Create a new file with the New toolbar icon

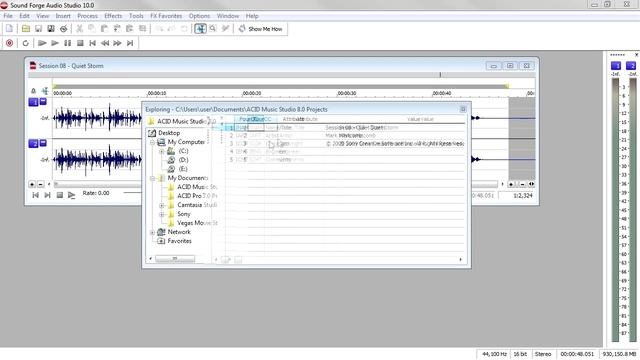point(9,29)
